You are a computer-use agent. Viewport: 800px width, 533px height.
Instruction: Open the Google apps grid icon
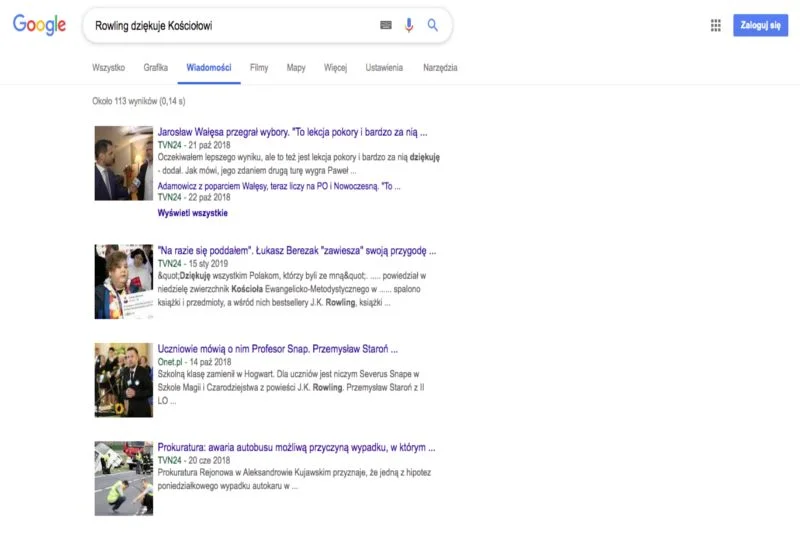click(716, 26)
